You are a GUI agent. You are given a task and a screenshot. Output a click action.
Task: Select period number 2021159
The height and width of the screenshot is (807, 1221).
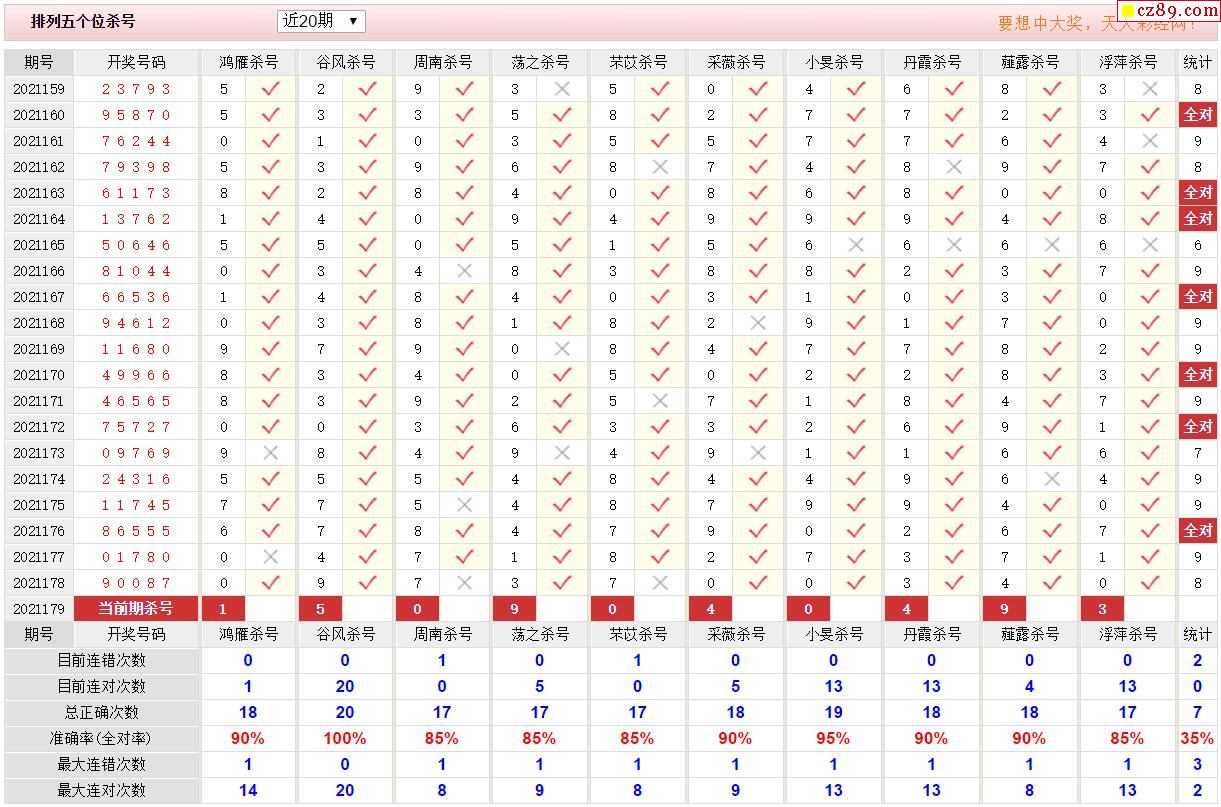click(39, 89)
